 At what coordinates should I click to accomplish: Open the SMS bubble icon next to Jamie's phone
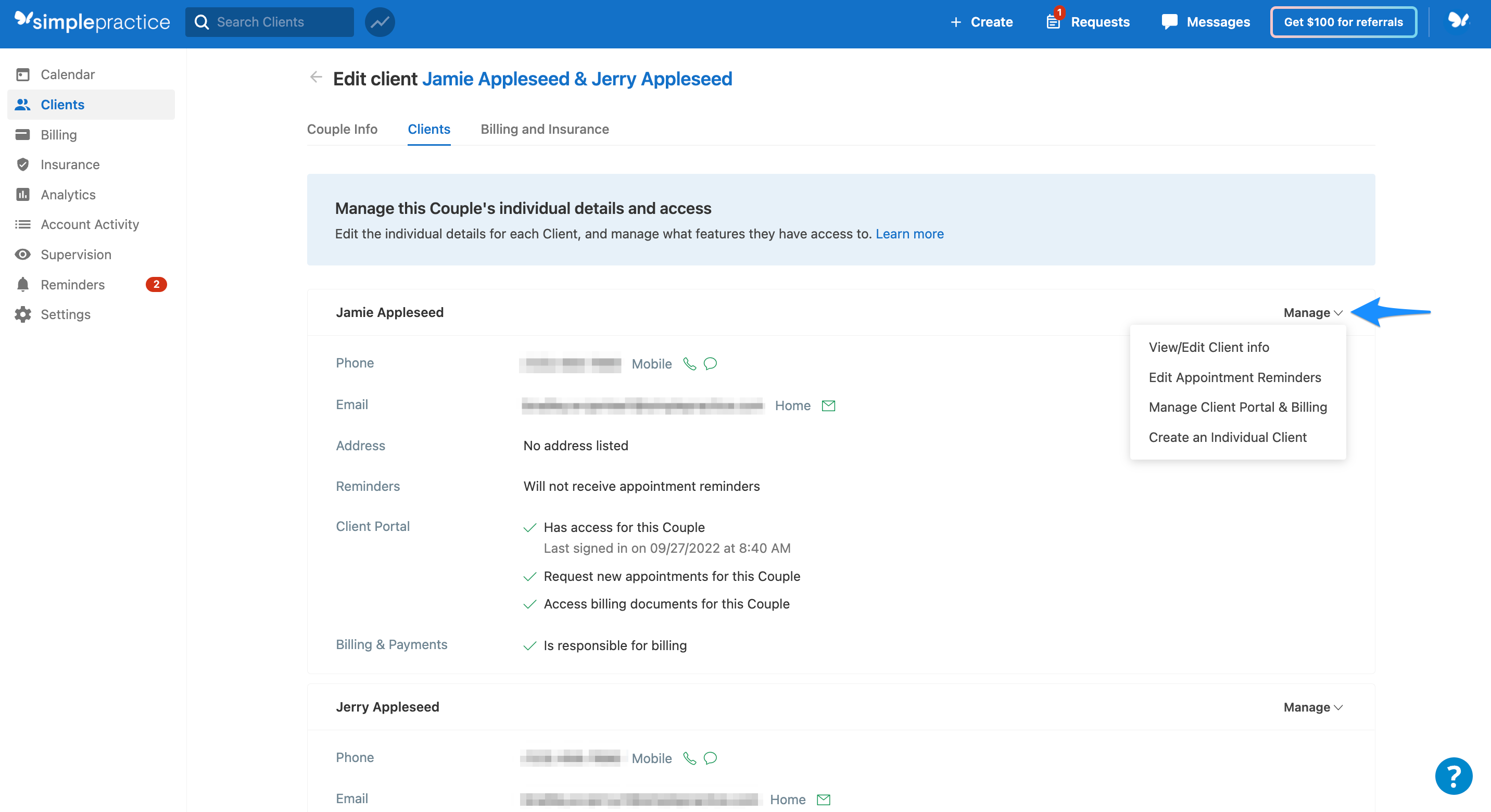tap(710, 363)
